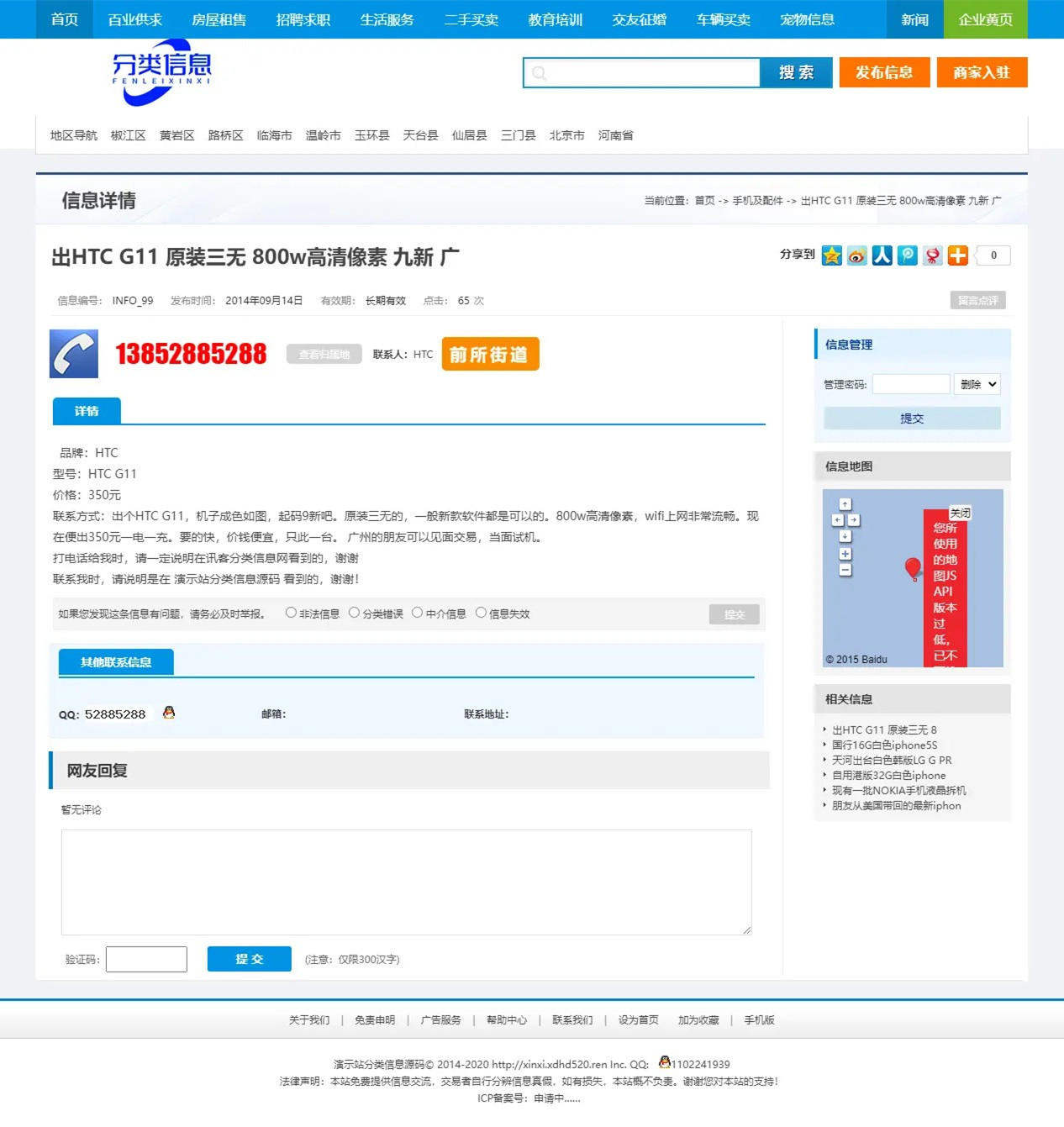Open 招聘求职 menu item
This screenshot has height=1127, width=1064.
[x=303, y=19]
